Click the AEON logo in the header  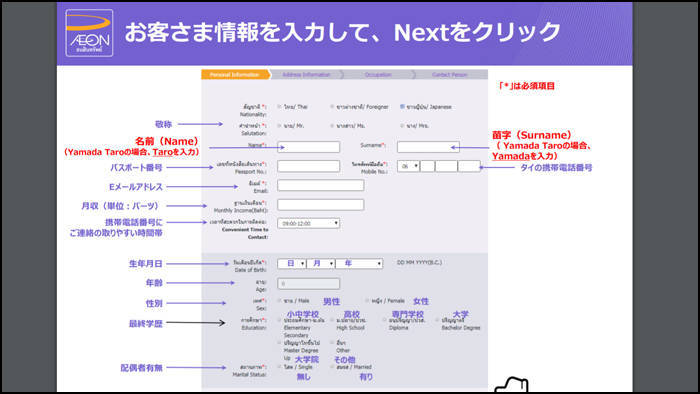coord(89,33)
